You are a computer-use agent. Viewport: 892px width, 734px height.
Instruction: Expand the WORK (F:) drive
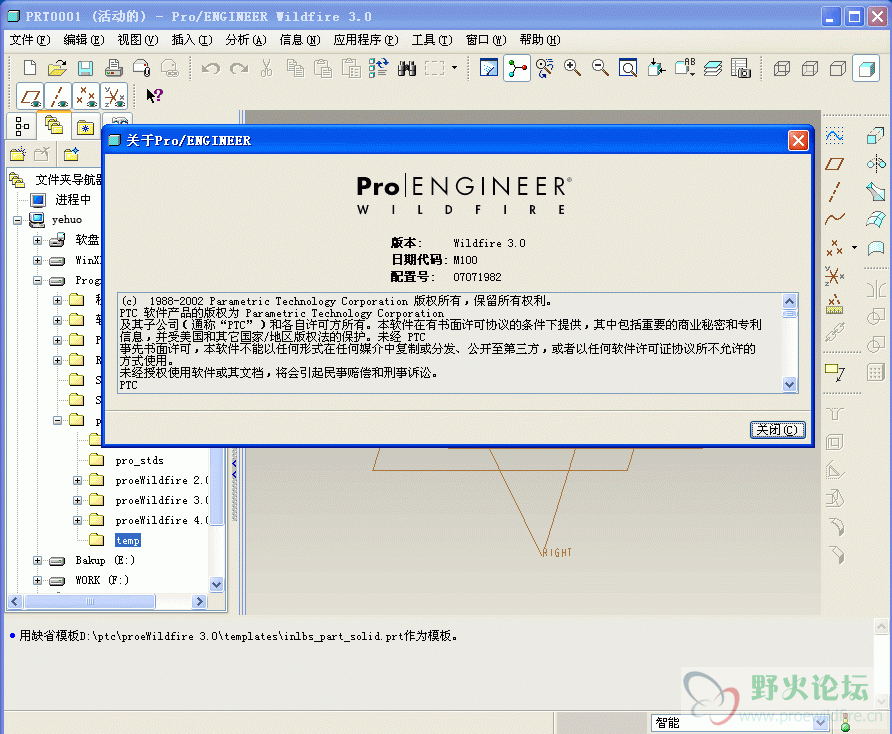pos(38,580)
